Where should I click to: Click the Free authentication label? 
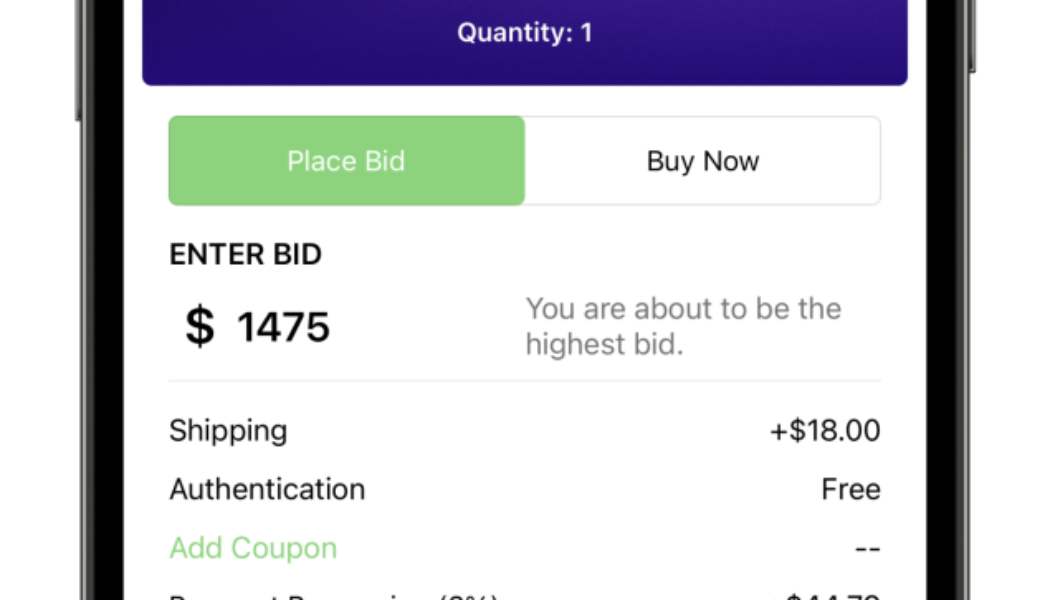851,489
